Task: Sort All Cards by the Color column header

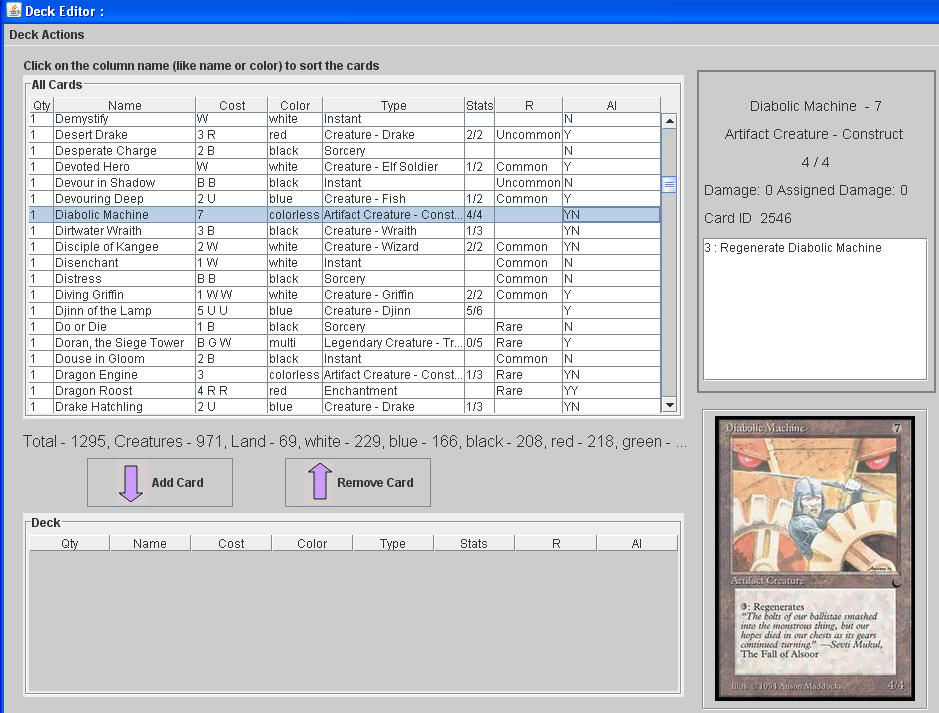Action: click(295, 105)
